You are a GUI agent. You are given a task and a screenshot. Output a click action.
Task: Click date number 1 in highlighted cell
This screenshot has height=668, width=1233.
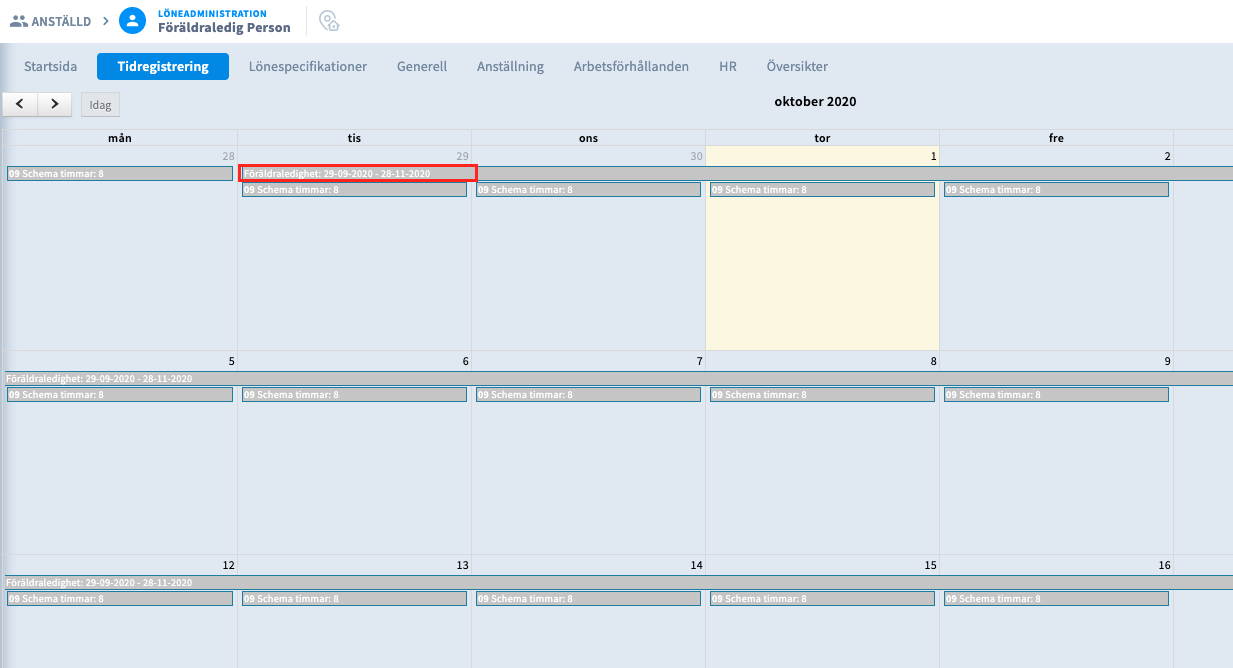[x=934, y=156]
